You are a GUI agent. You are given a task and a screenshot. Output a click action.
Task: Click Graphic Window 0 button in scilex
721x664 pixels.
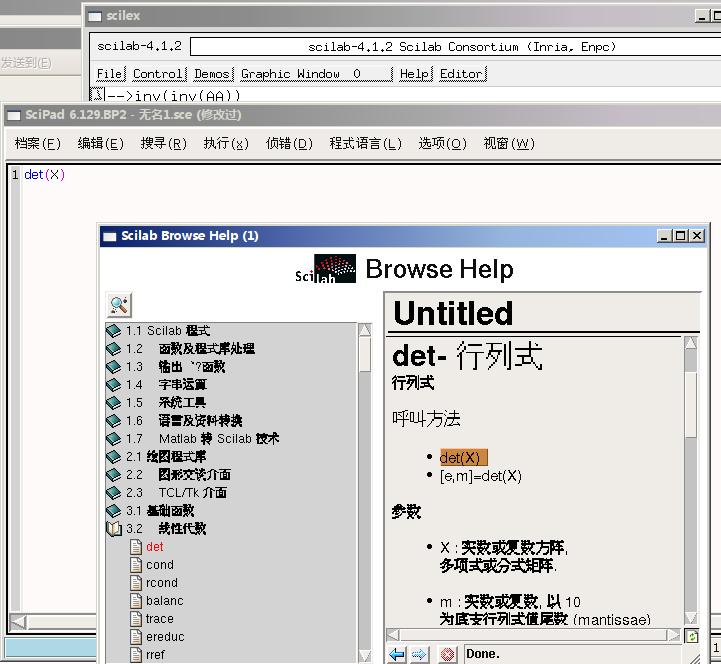point(316,74)
